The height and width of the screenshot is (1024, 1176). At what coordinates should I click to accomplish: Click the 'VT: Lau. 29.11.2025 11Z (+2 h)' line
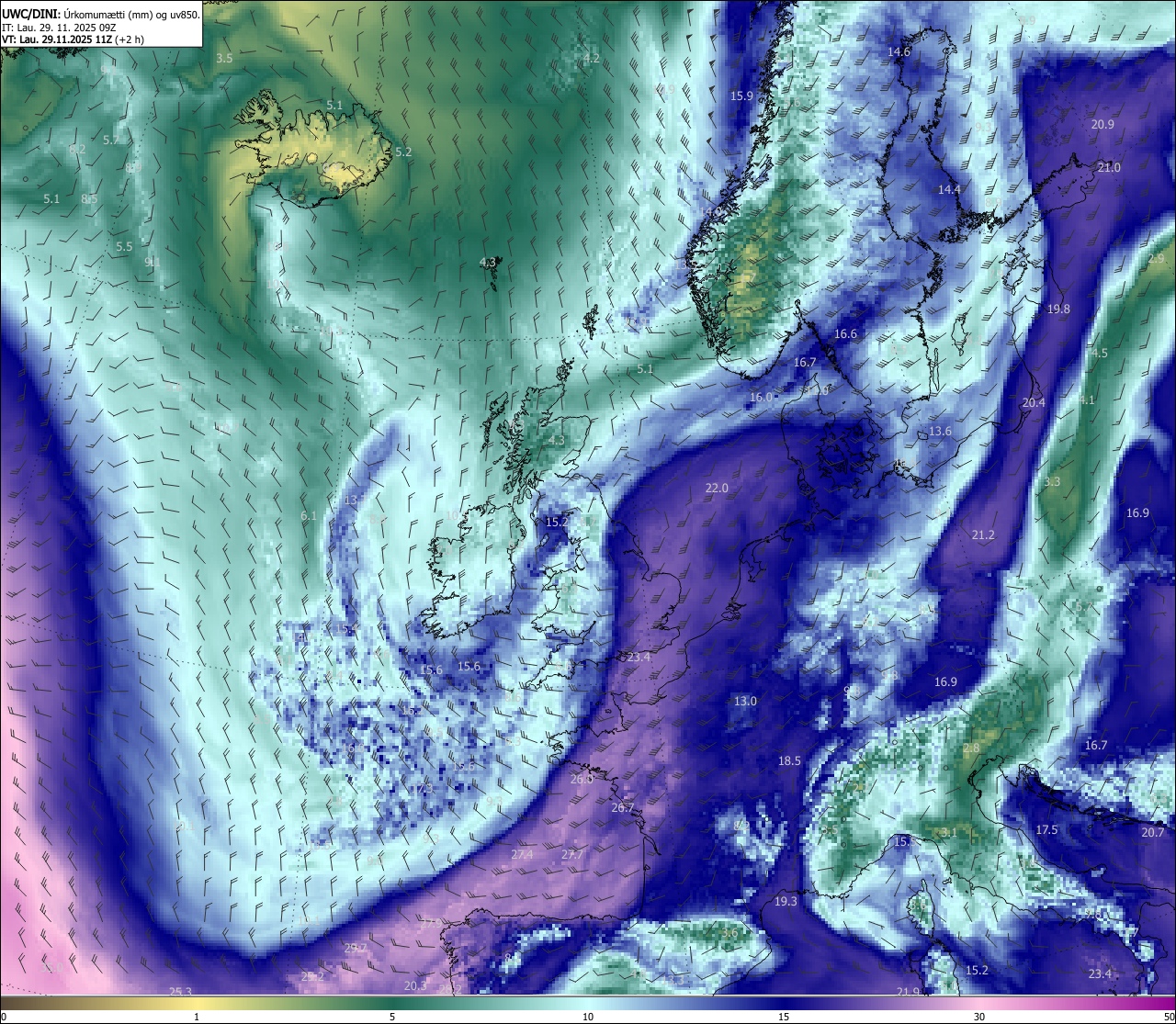[x=72, y=40]
